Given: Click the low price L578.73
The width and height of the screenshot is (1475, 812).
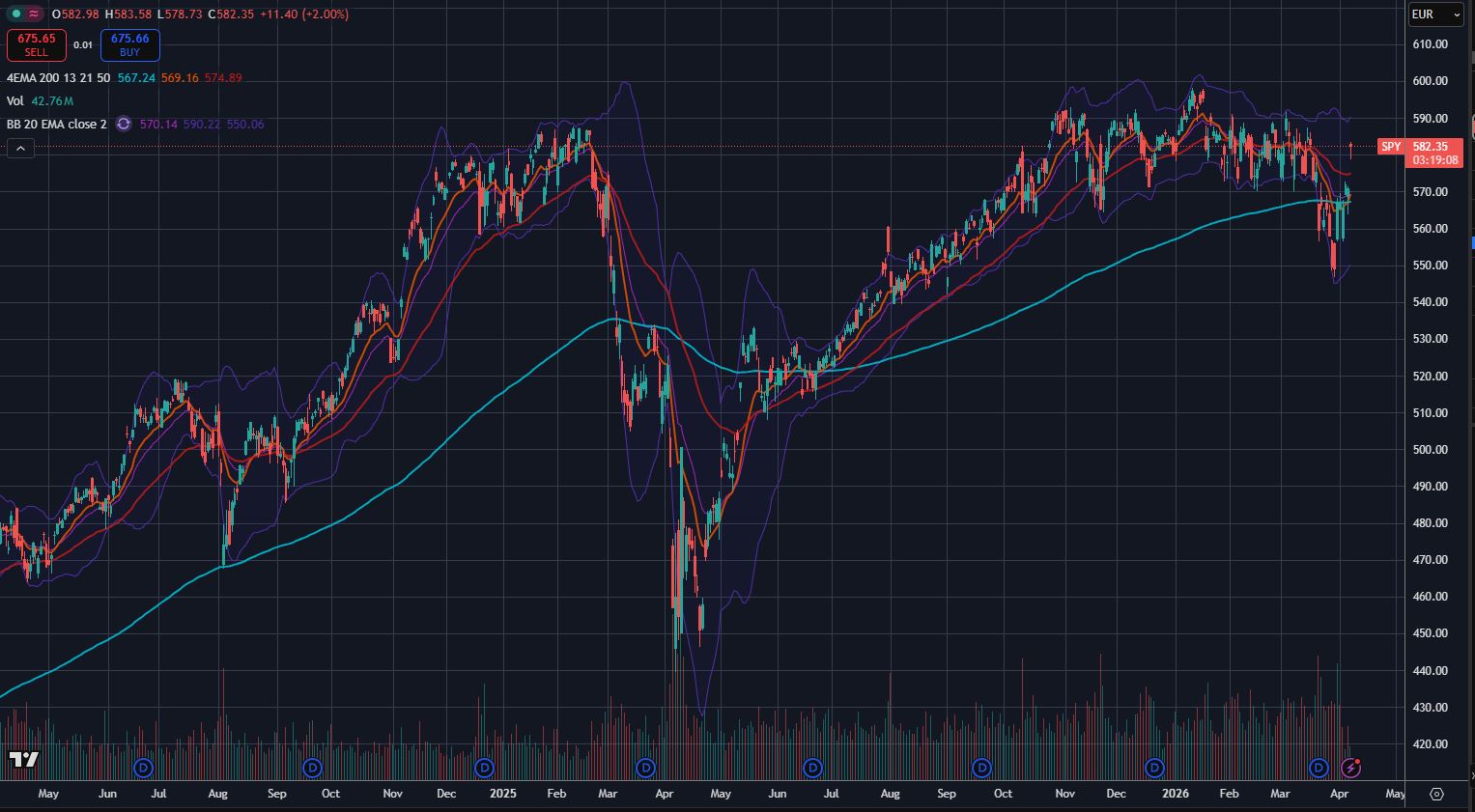Looking at the screenshot, I should pyautogui.click(x=179, y=14).
